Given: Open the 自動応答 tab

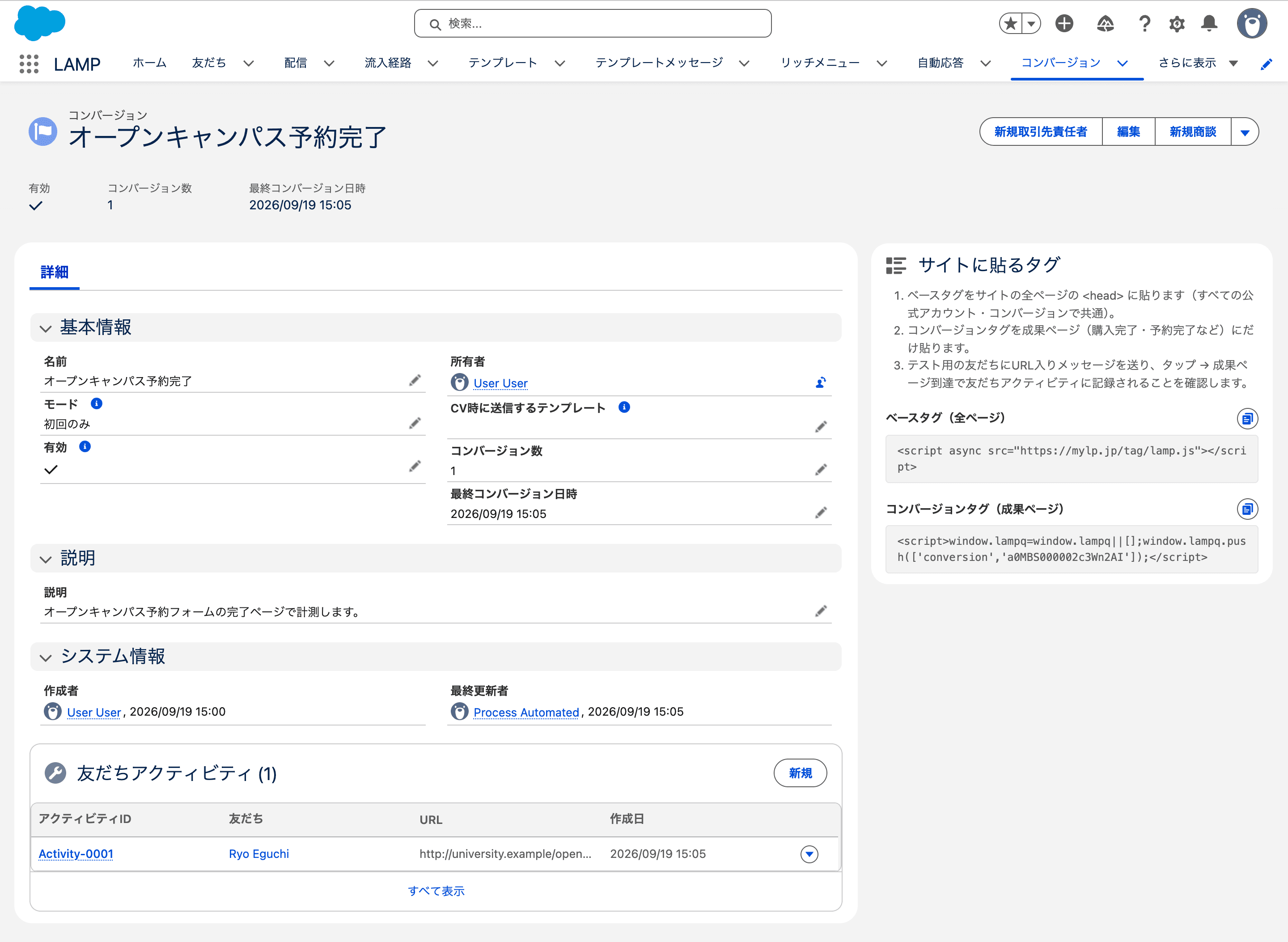Looking at the screenshot, I should 940,63.
